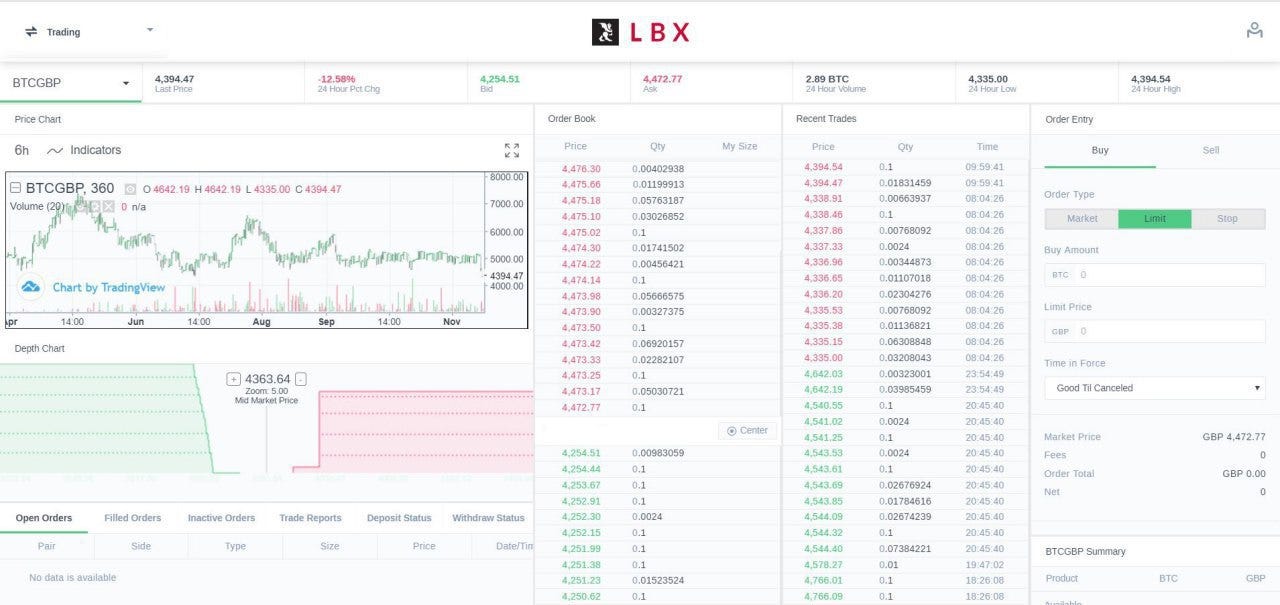Open the Indicators chart menu
This screenshot has width=1280, height=605.
point(84,150)
